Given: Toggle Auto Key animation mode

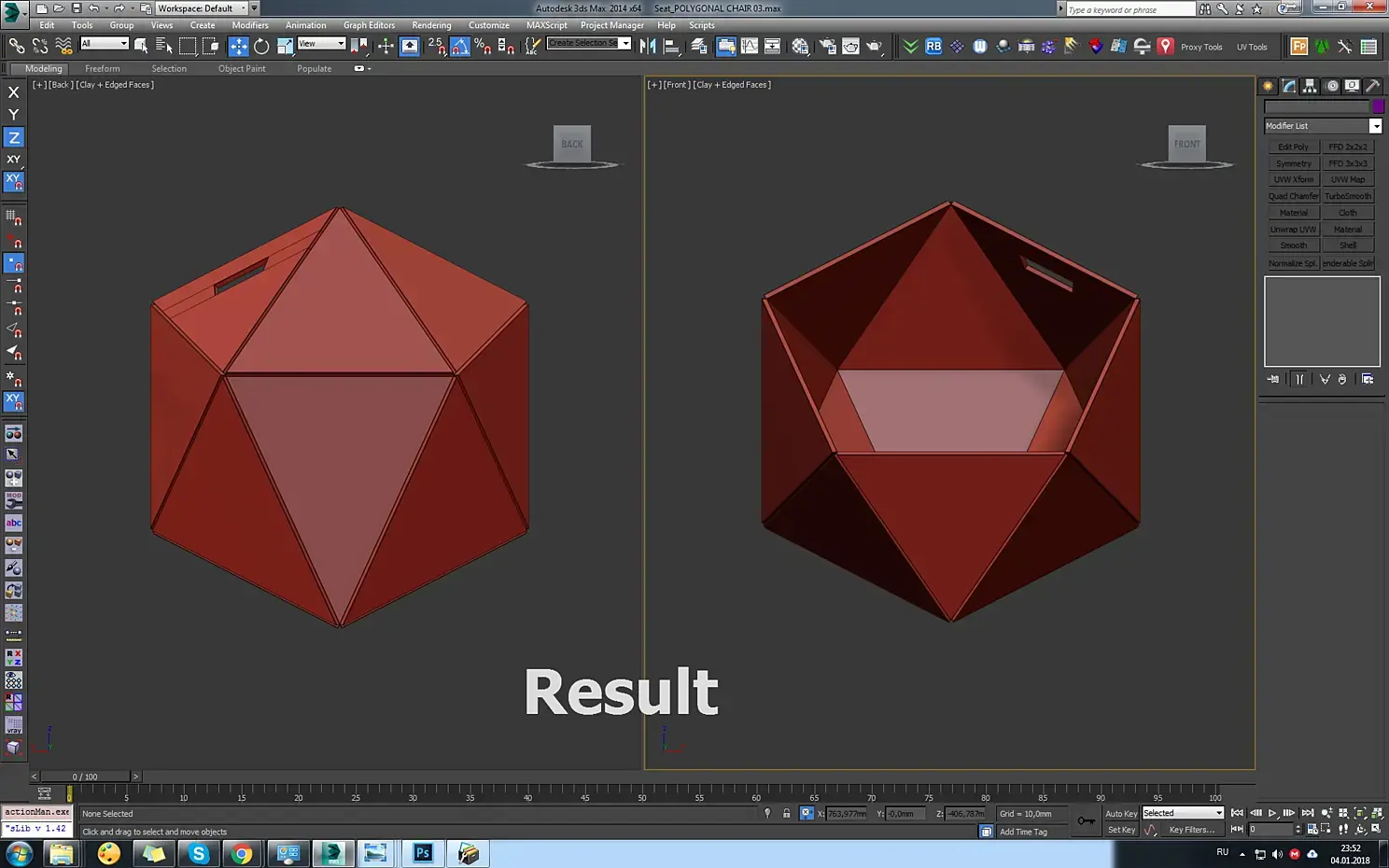Looking at the screenshot, I should point(1121,814).
